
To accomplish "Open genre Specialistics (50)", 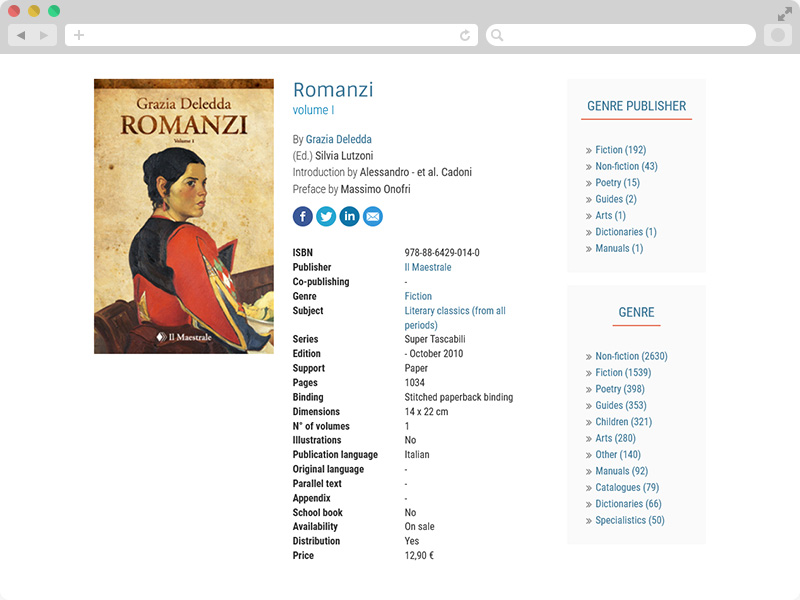I will click(630, 520).
